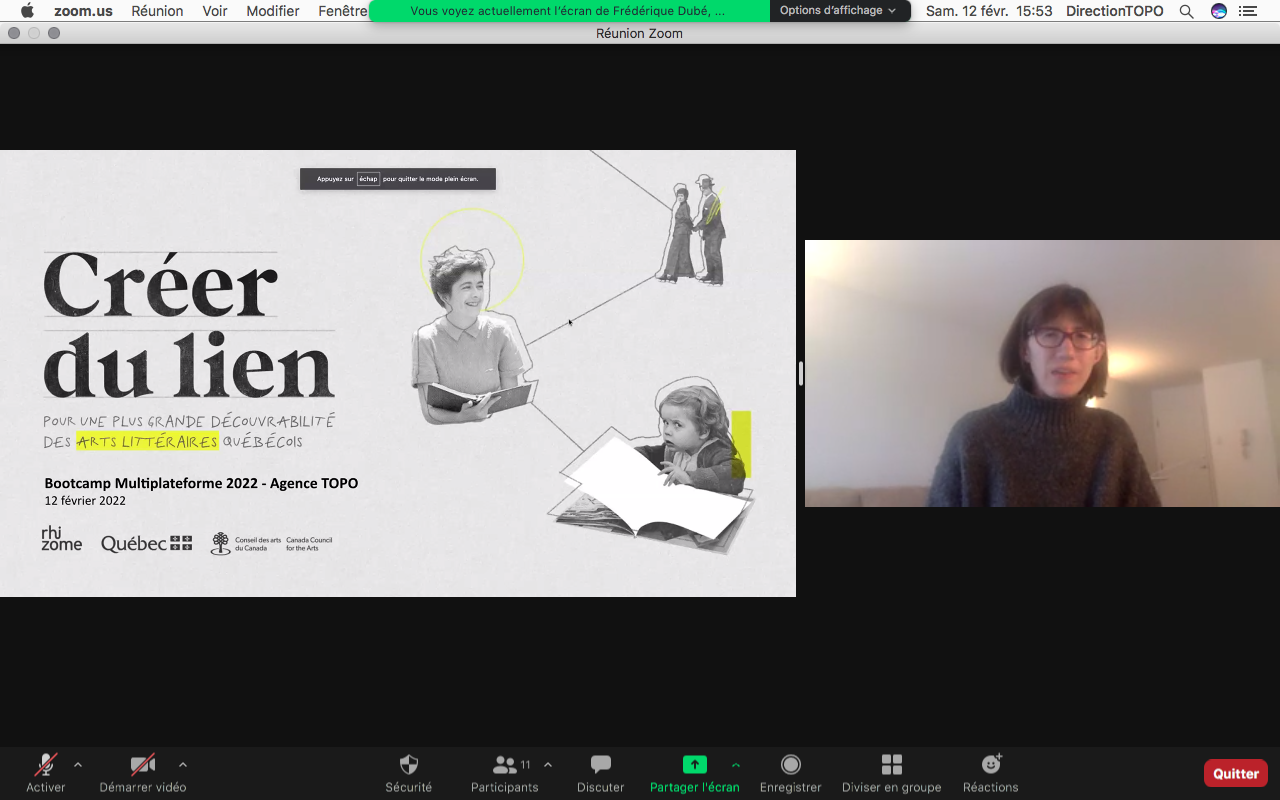Click the Spotlight search magnifier icon
The image size is (1280, 800).
pos(1186,11)
